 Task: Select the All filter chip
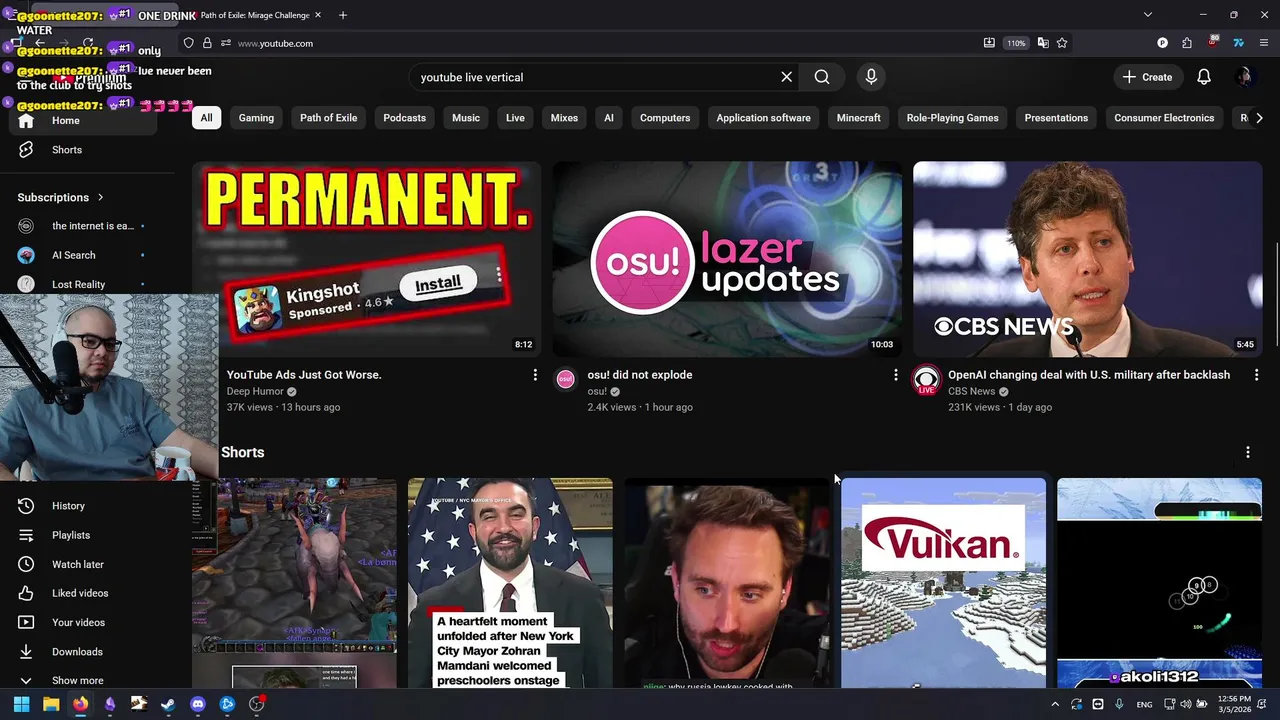[x=206, y=118]
